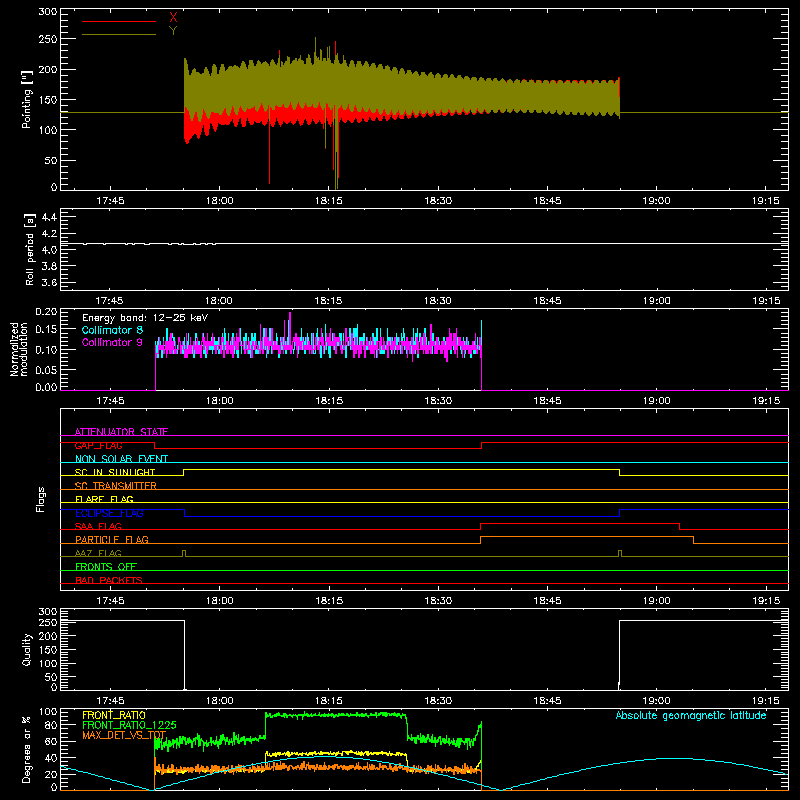This screenshot has height=800, width=800.
Task: Select 'Absolute geomagnetic latitude' label
Action: click(x=691, y=715)
